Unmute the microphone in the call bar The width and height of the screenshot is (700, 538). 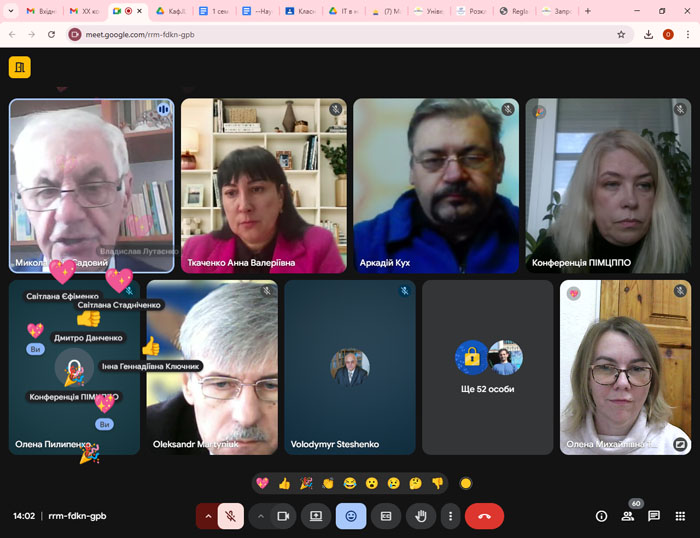pos(230,516)
